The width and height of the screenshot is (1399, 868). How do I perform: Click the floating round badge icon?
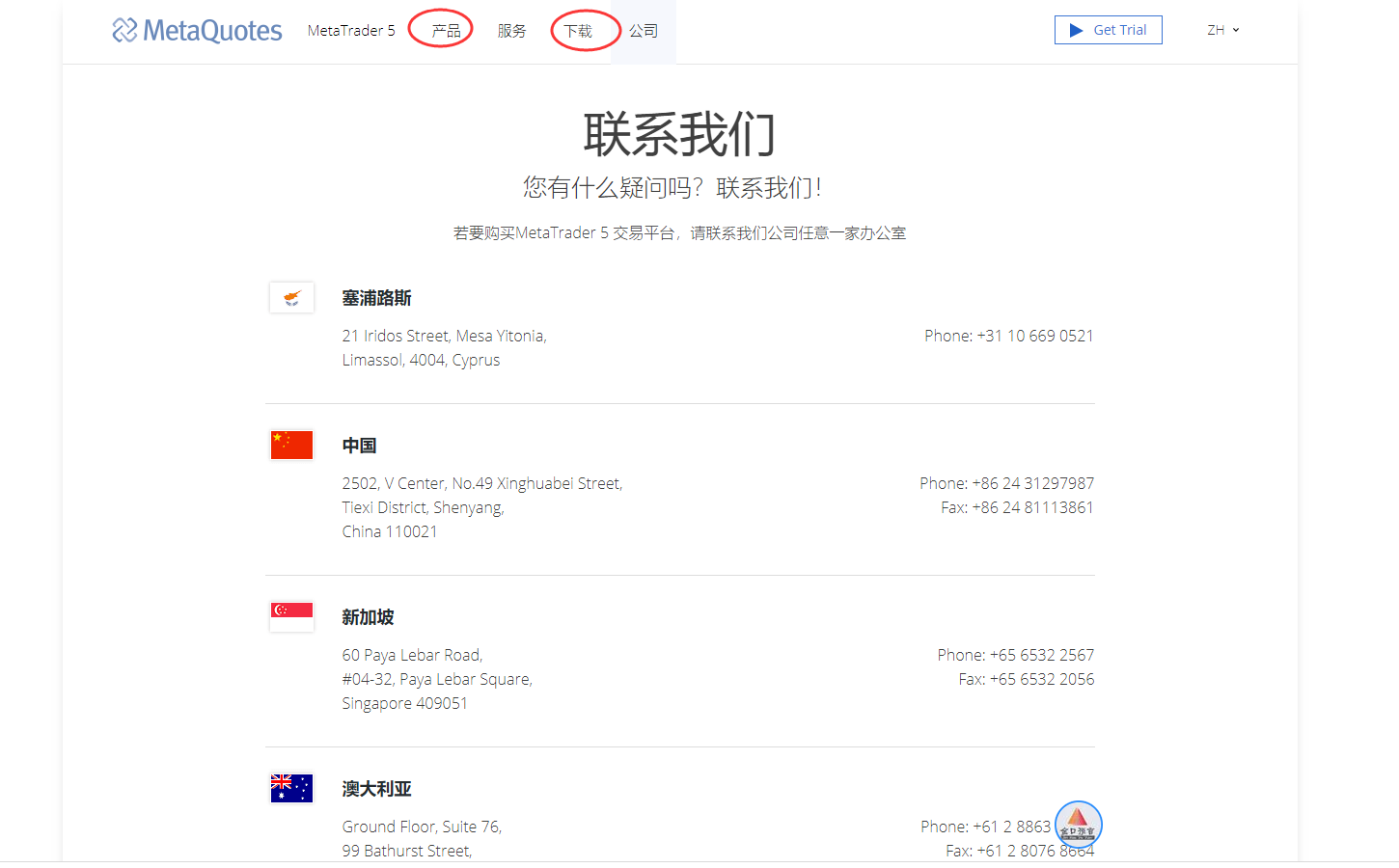point(1078,825)
